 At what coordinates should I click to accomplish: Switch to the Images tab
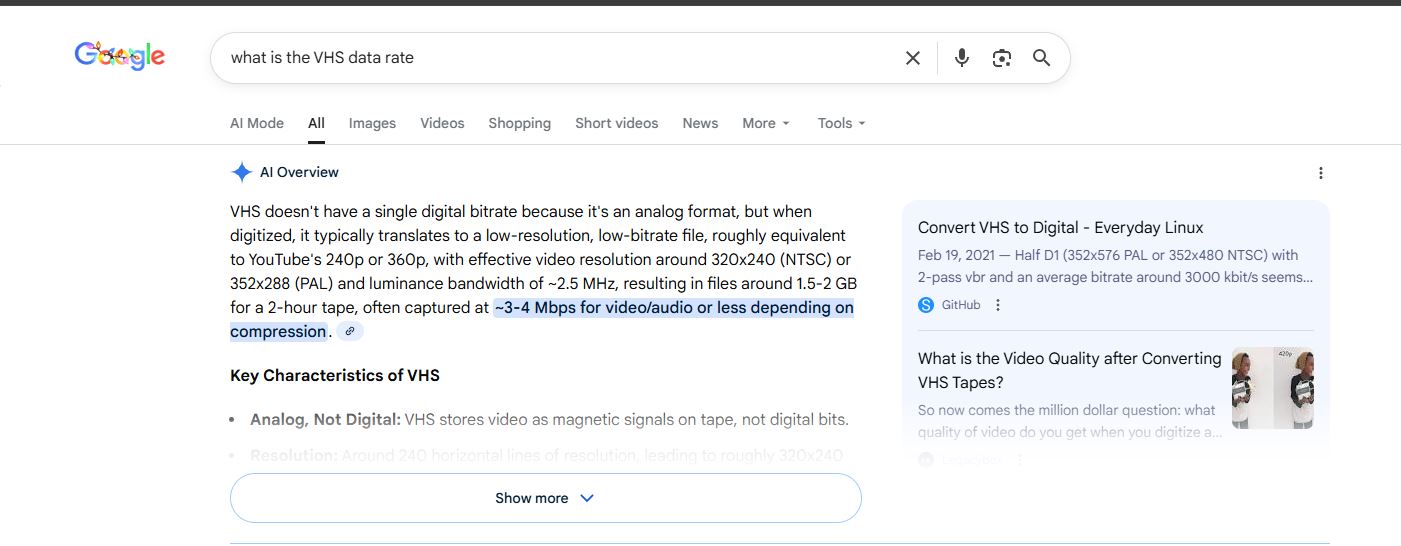click(x=372, y=123)
